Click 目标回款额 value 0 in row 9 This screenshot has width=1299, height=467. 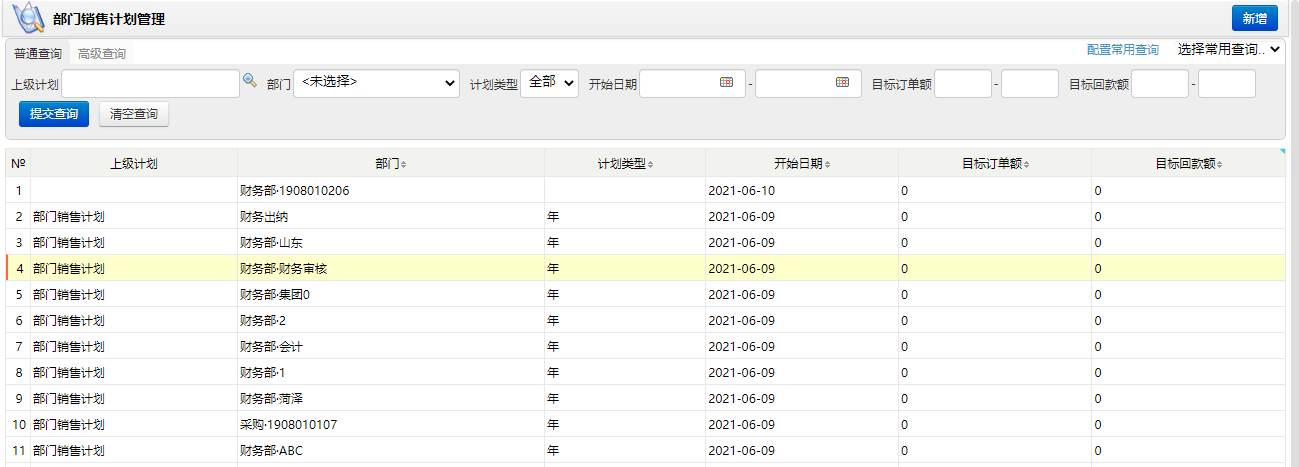(x=1097, y=398)
